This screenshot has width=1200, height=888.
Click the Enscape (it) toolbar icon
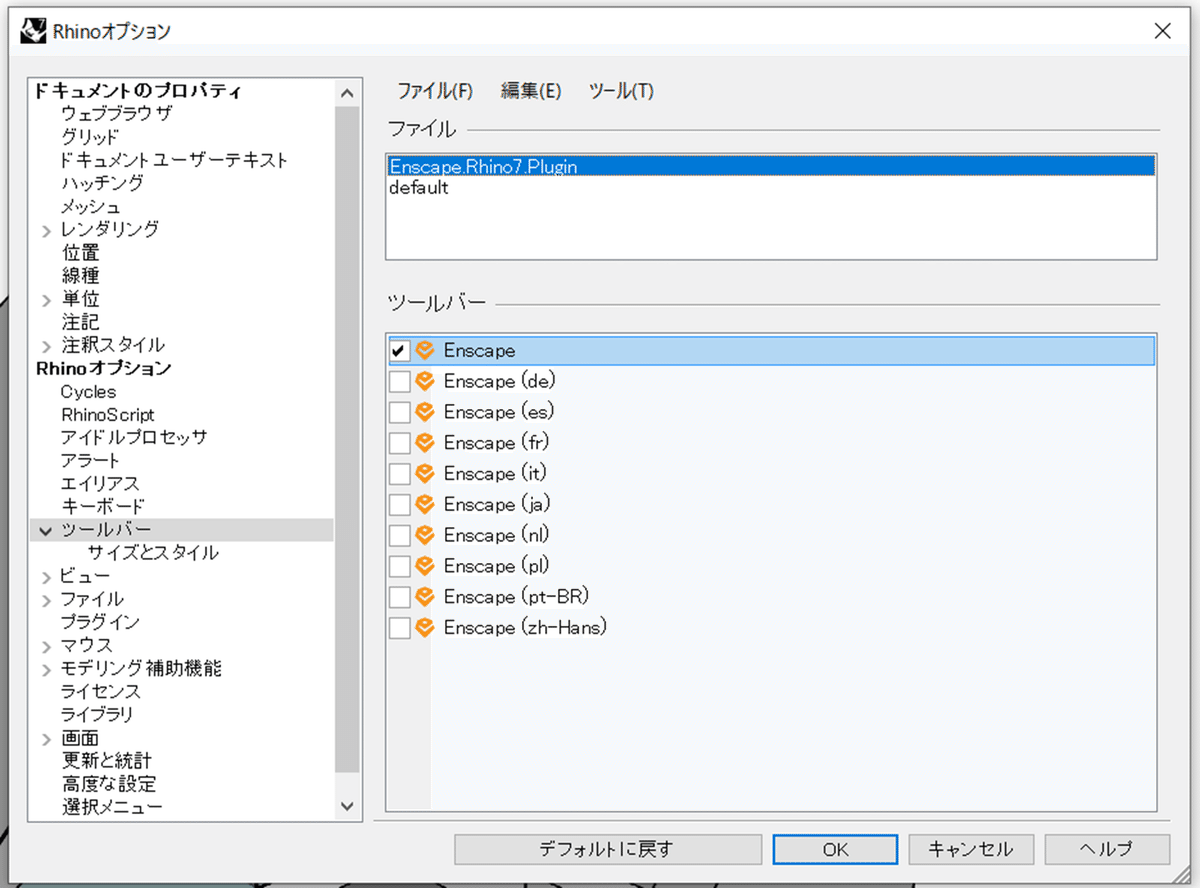(425, 474)
